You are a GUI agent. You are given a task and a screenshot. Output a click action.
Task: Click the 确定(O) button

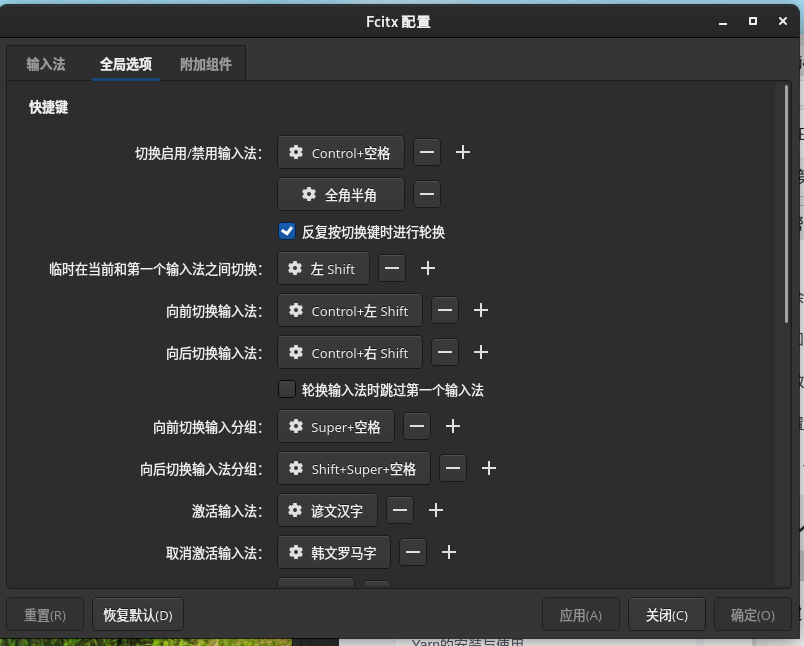(752, 615)
